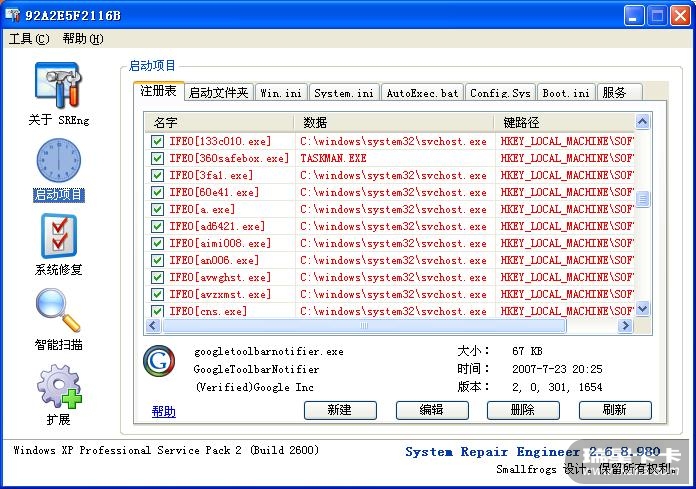The width and height of the screenshot is (696, 489).
Task: Open the 扩展 gear icon
Action: point(59,386)
